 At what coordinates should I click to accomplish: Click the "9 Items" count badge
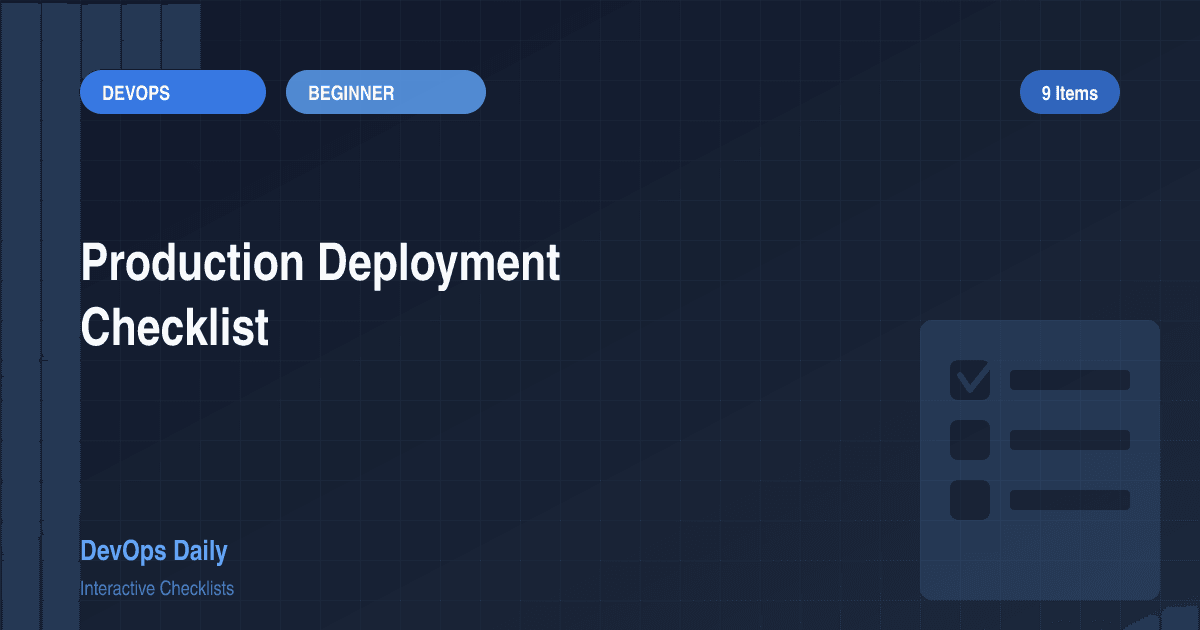[1069, 91]
